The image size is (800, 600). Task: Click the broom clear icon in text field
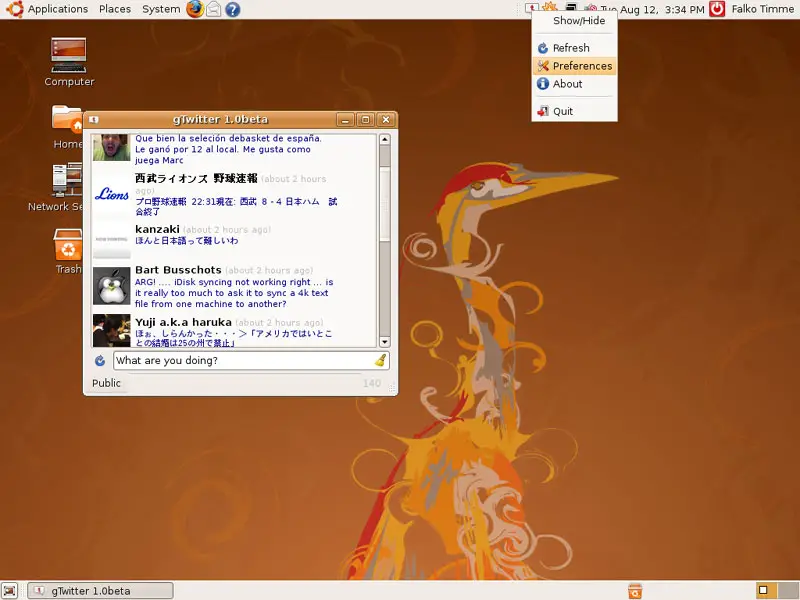click(381, 361)
